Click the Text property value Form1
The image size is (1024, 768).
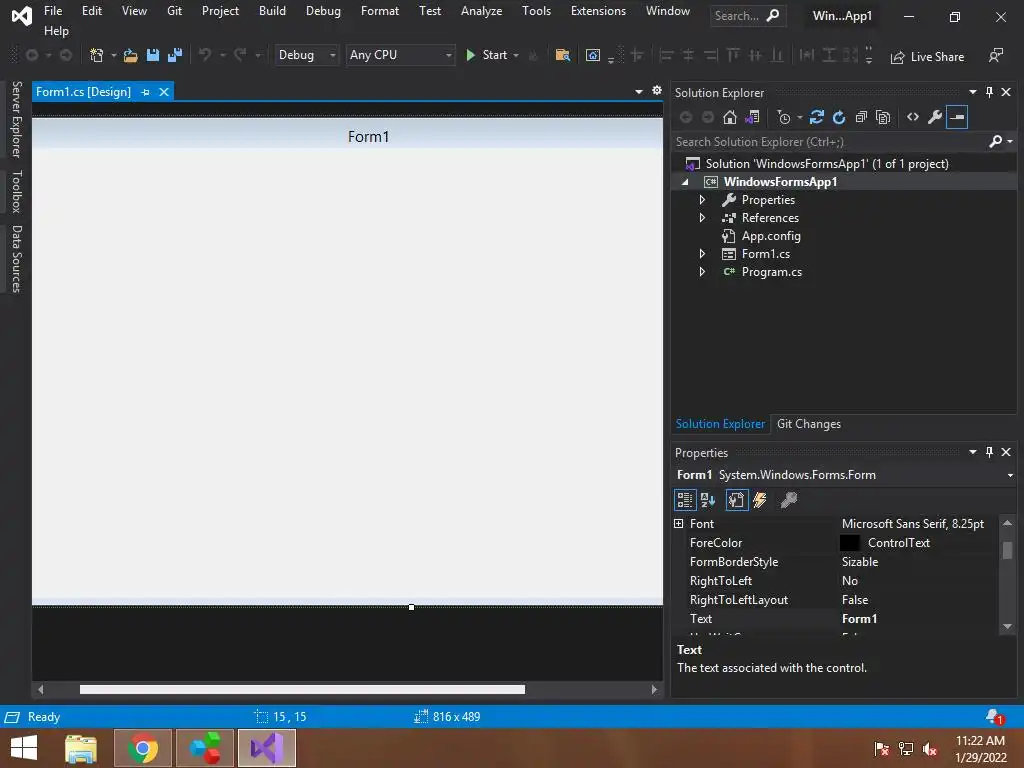[x=859, y=618]
